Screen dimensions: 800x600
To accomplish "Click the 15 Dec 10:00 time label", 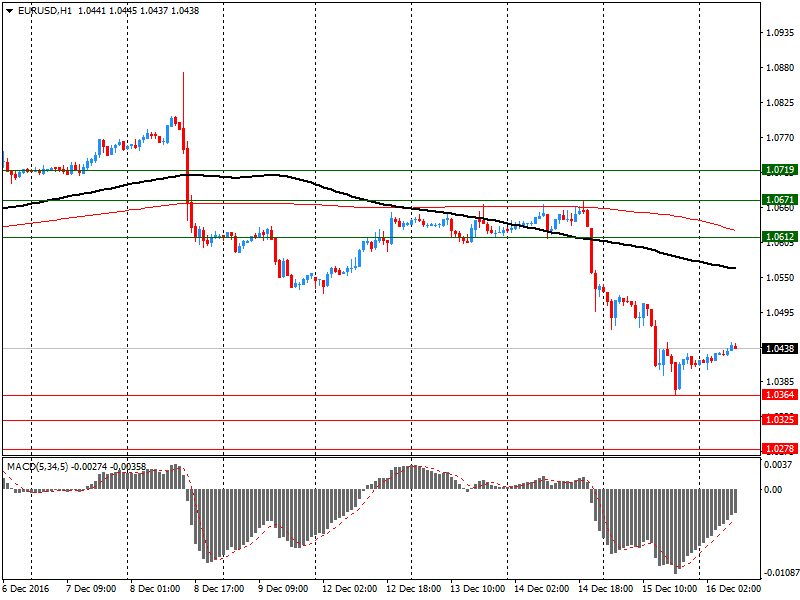I will (669, 589).
